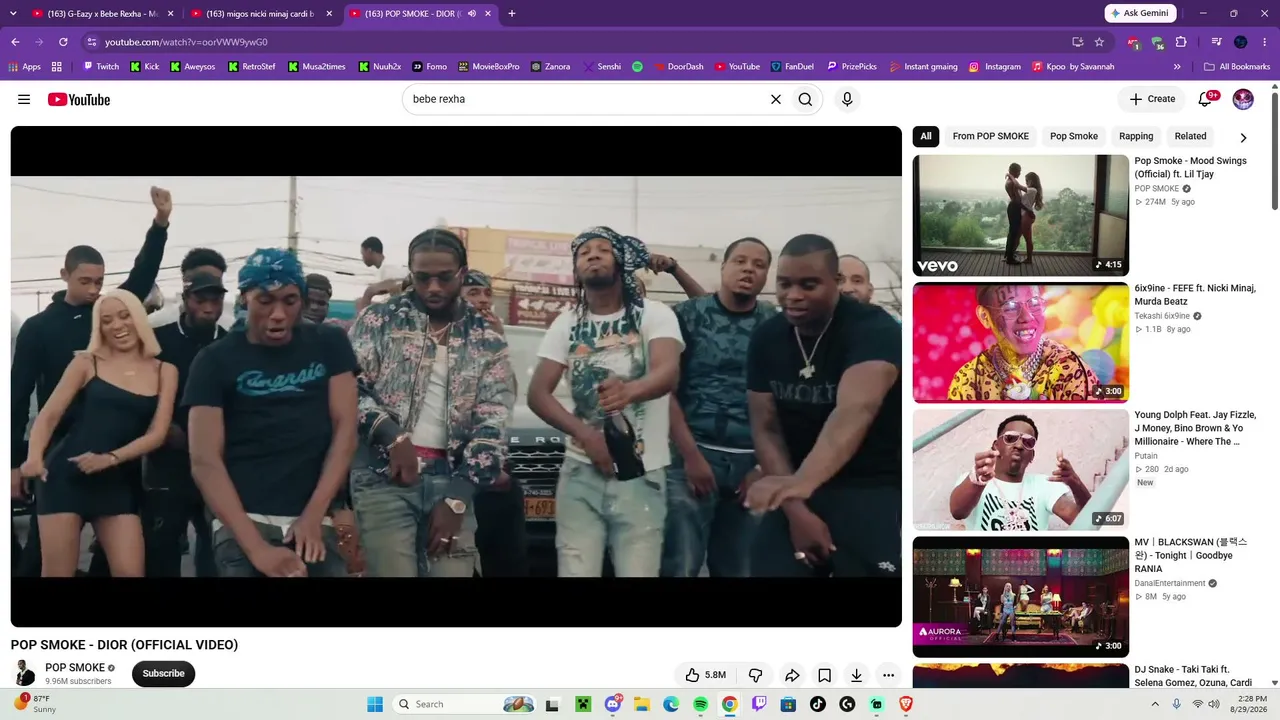Screen dimensions: 1280x720
Task: Go back to the previous page
Action: [x=15, y=42]
